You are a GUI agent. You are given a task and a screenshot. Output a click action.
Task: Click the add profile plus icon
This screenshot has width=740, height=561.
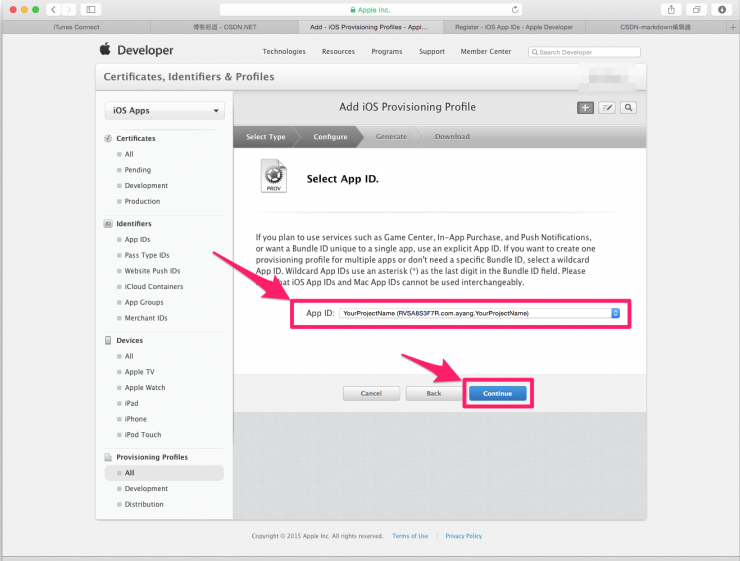pos(585,108)
